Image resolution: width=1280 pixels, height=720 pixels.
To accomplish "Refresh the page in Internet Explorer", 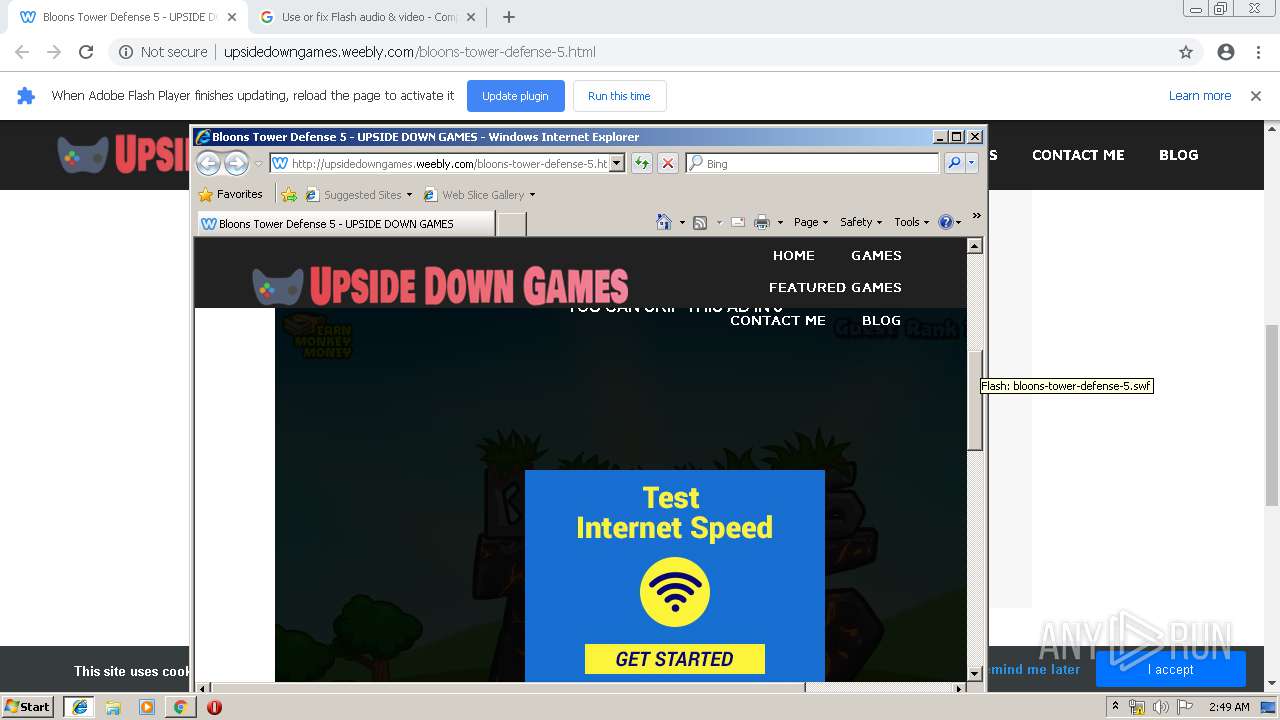I will point(642,163).
